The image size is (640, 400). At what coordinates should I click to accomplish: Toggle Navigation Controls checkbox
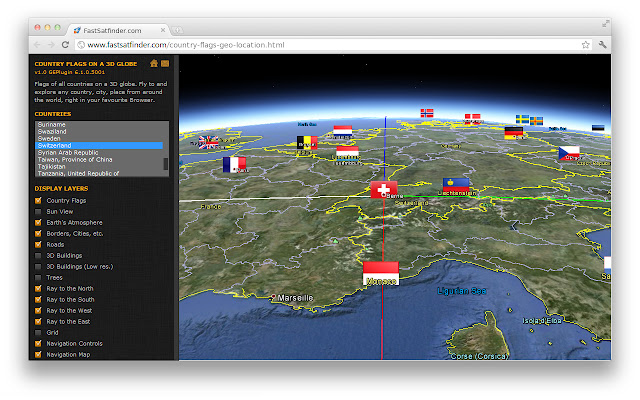38,344
